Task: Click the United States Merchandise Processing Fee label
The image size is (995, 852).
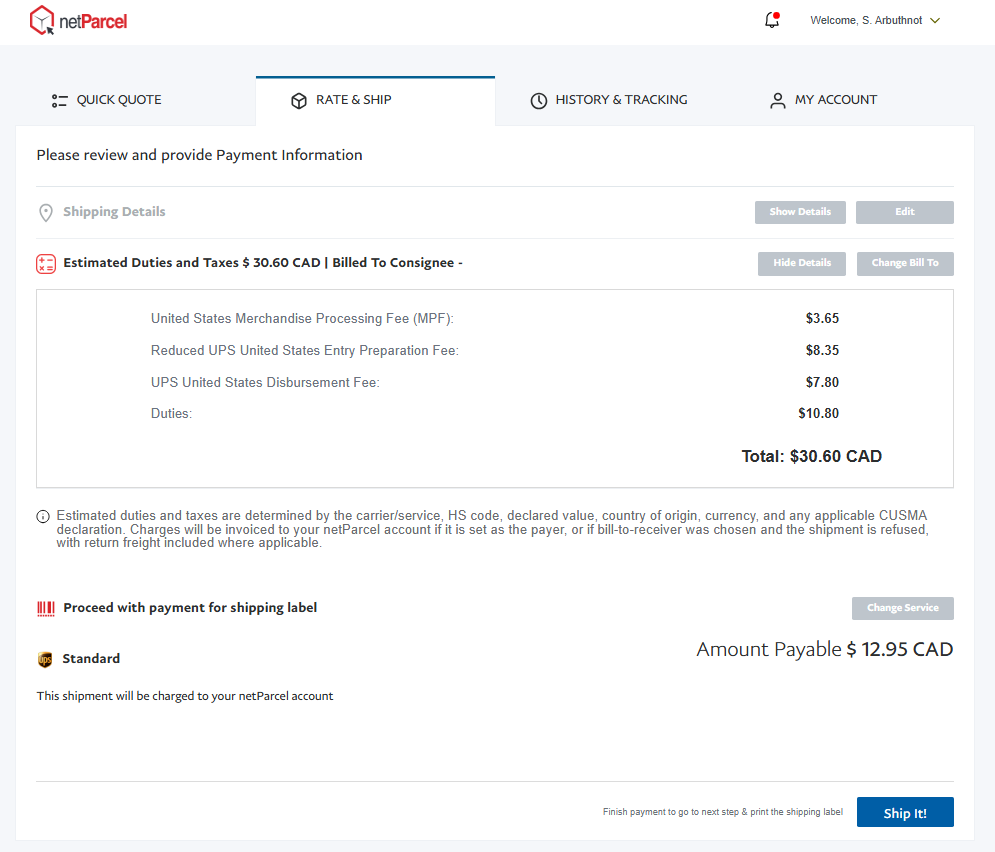Action: 302,318
